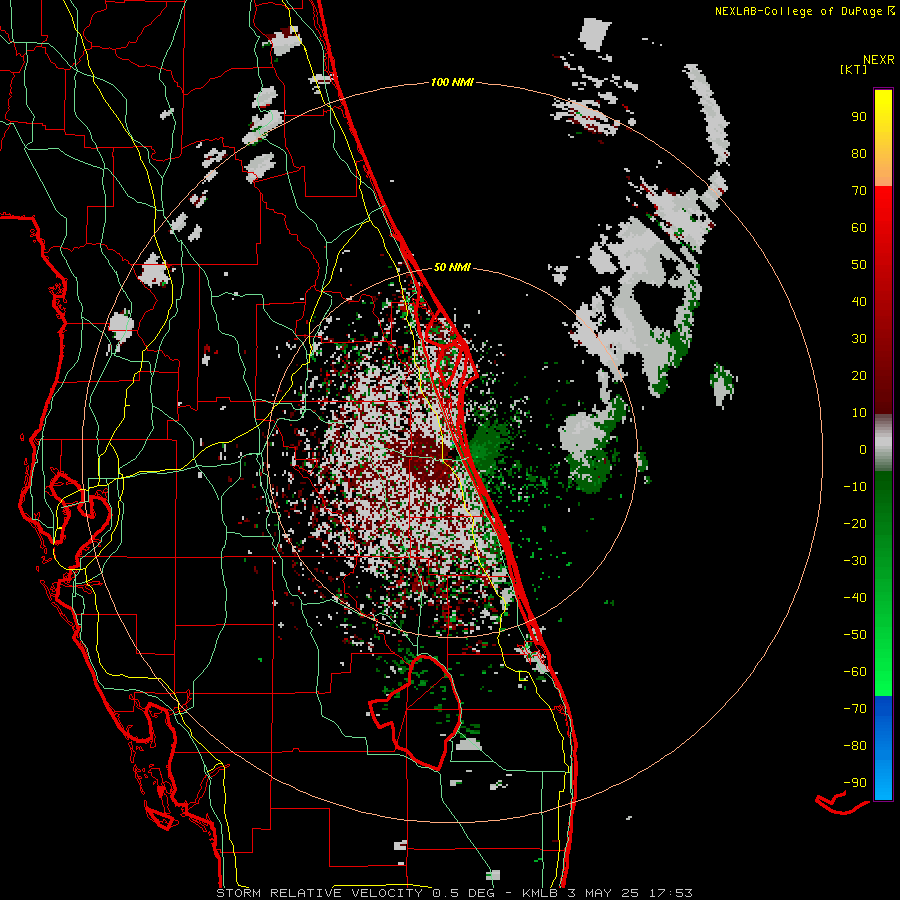Click the -50 value on velocity scale

point(855,635)
